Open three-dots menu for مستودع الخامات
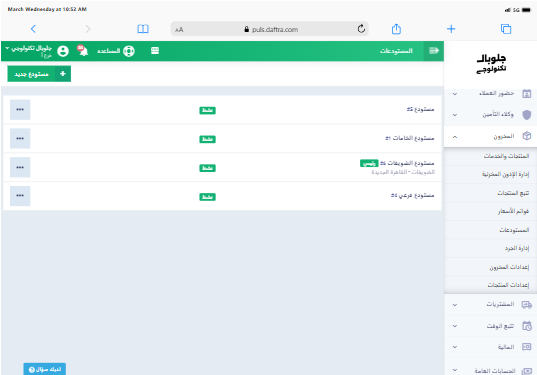Screen dimensions: 537x375 [x=20, y=138]
